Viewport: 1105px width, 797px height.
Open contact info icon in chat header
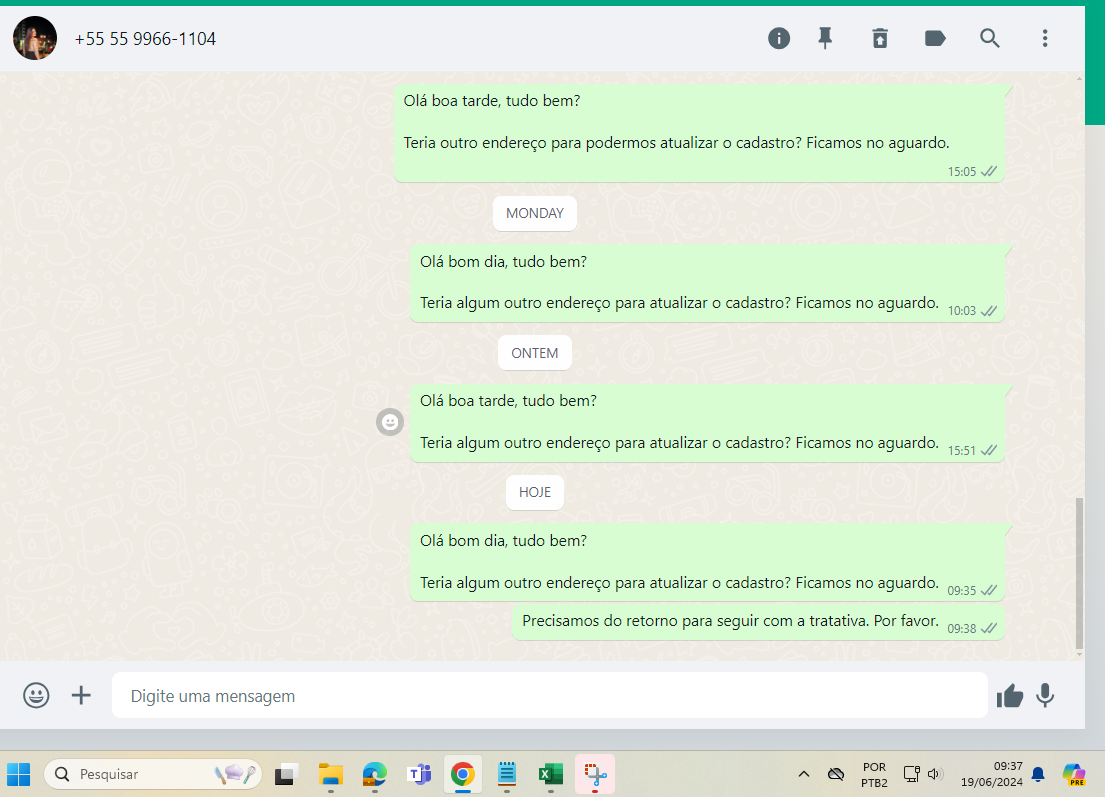[779, 38]
